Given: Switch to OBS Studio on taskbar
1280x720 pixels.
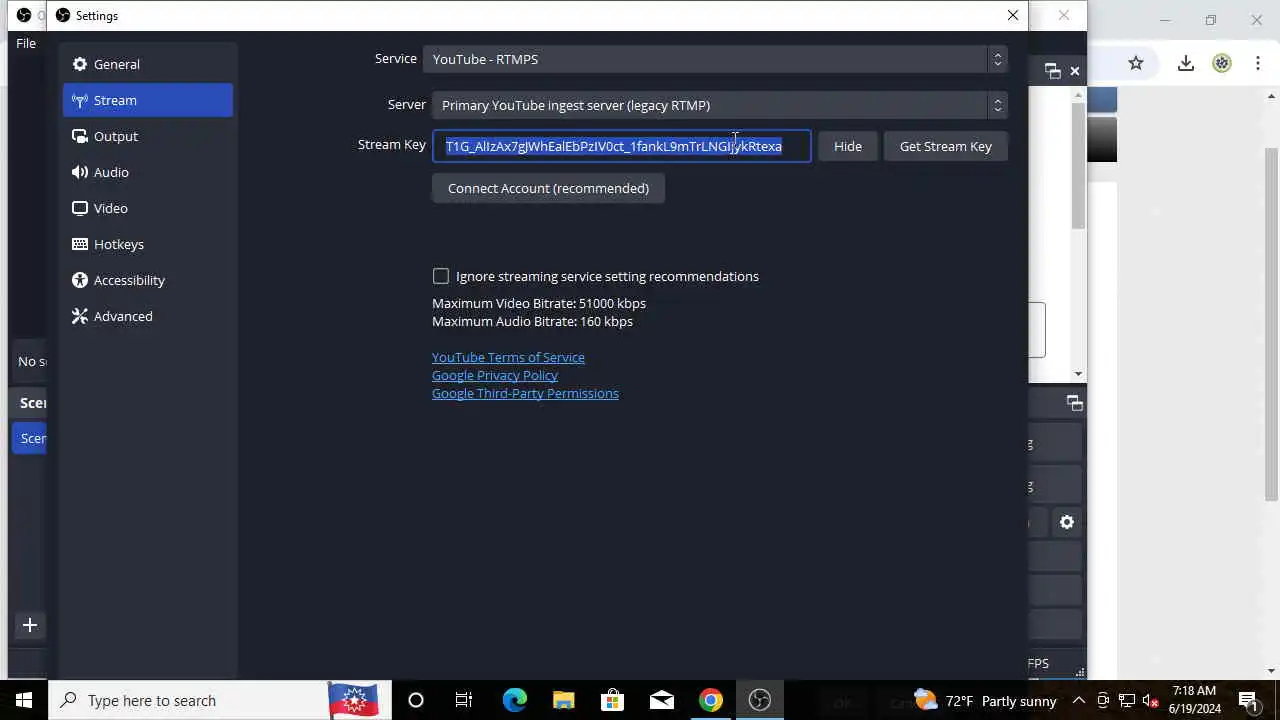Looking at the screenshot, I should click(x=760, y=700).
